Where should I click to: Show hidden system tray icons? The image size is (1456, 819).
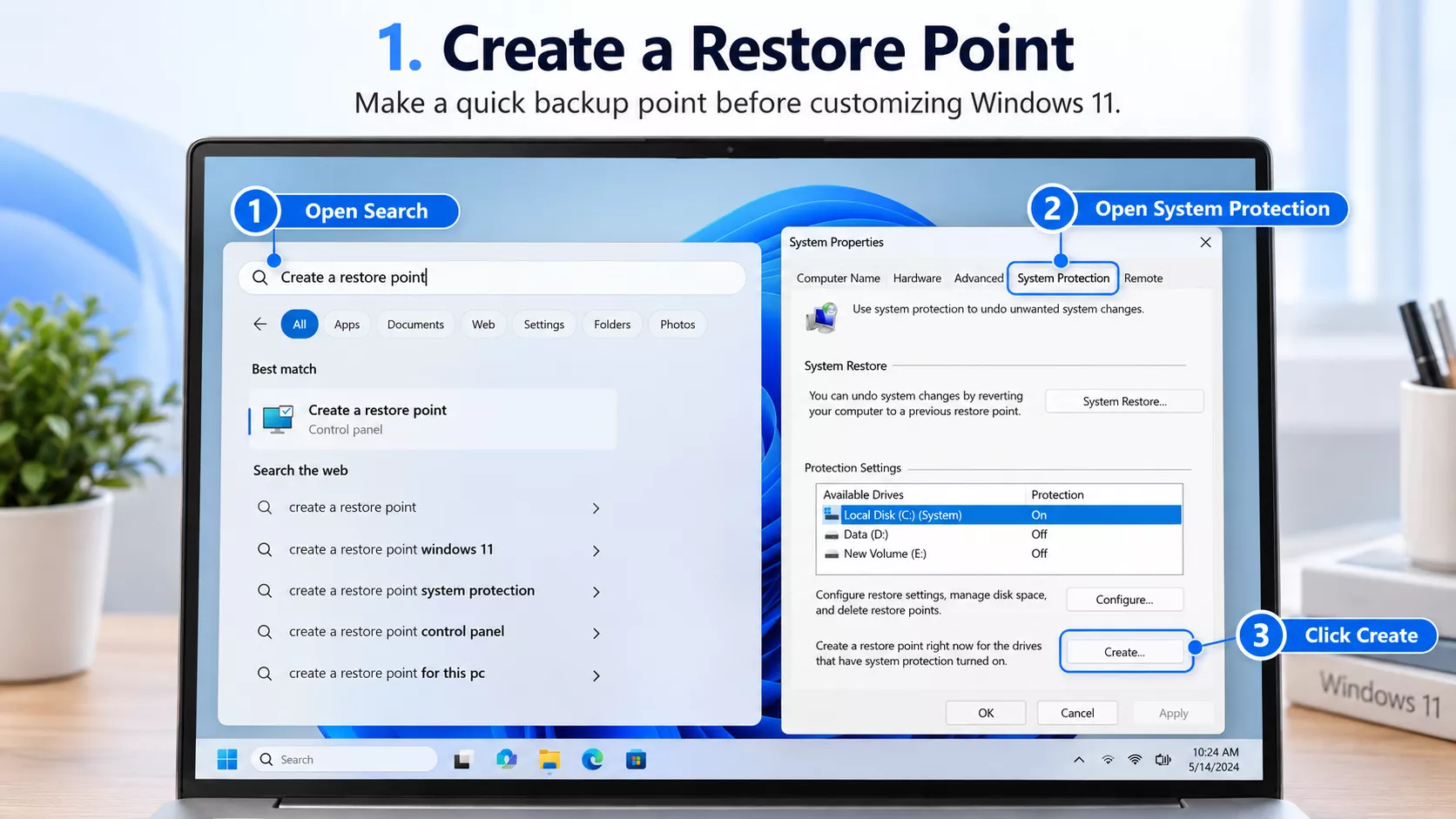pos(1079,760)
